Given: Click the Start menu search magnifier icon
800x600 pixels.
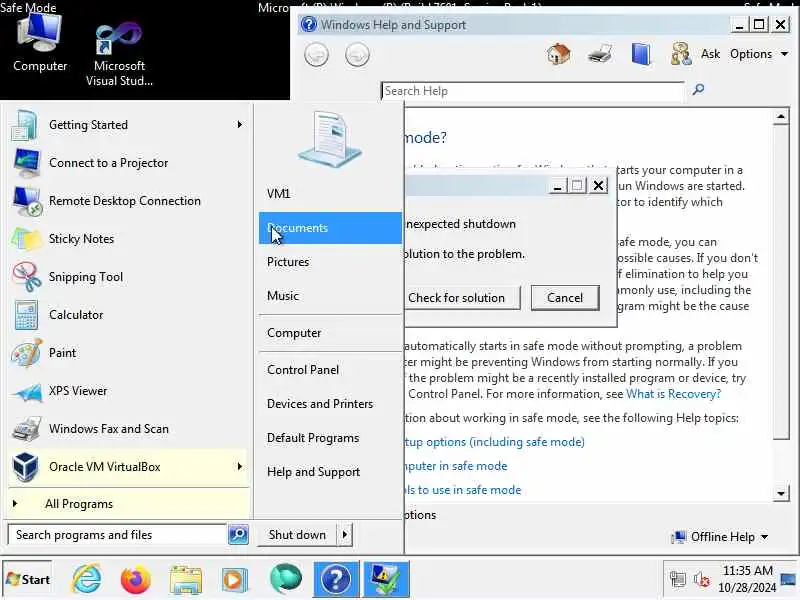Looking at the screenshot, I should point(238,535).
